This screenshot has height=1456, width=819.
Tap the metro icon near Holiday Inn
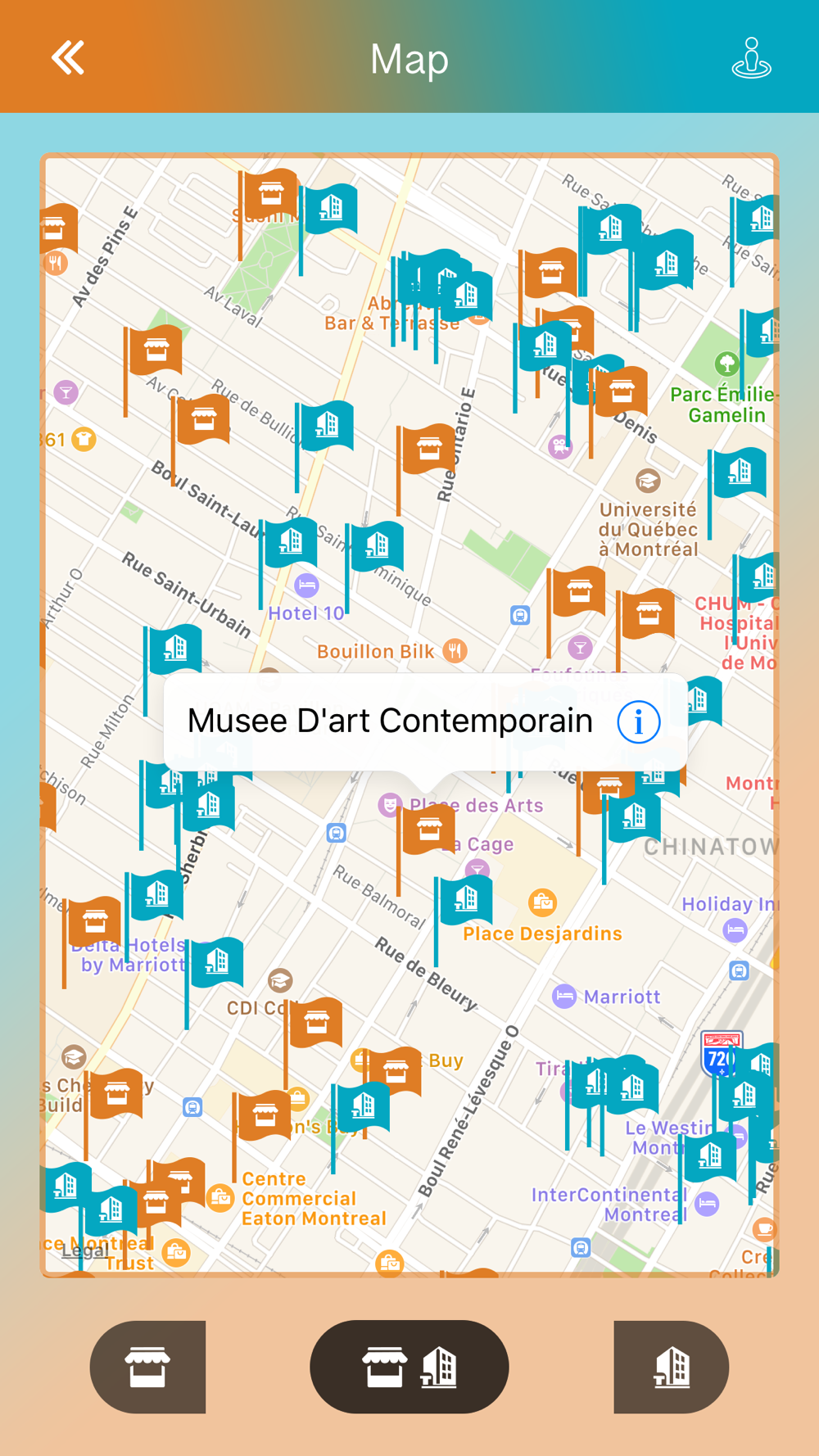click(739, 971)
